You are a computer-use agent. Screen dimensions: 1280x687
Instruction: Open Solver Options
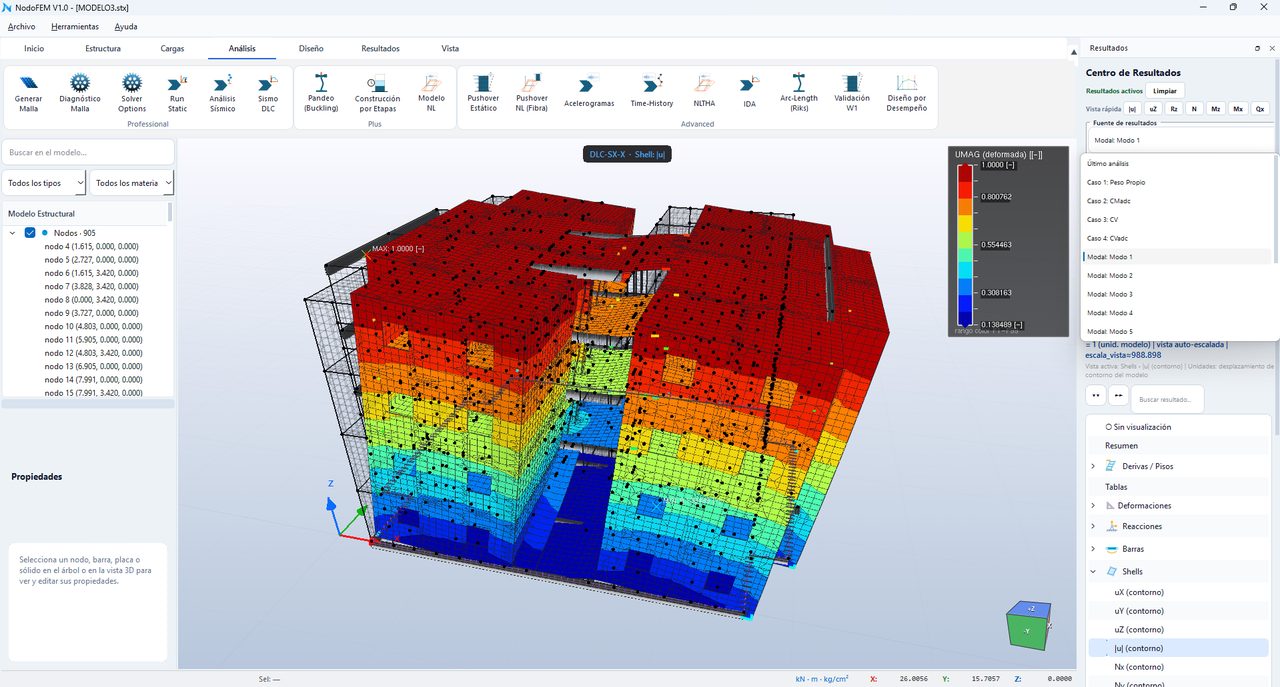[x=132, y=93]
